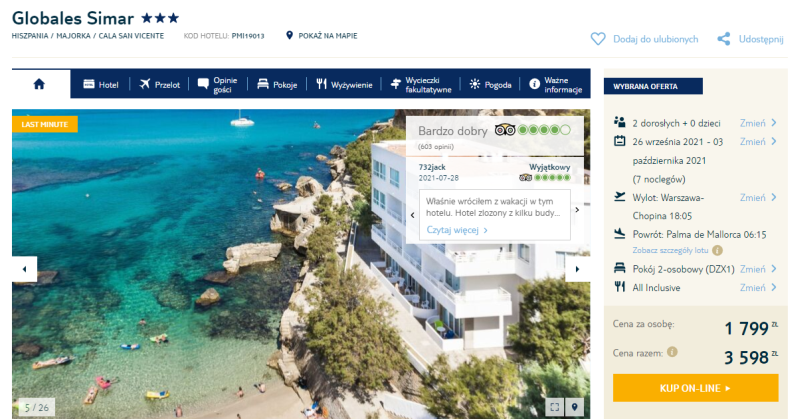Click the KUP ON-LINE button

pyautogui.click(x=695, y=388)
